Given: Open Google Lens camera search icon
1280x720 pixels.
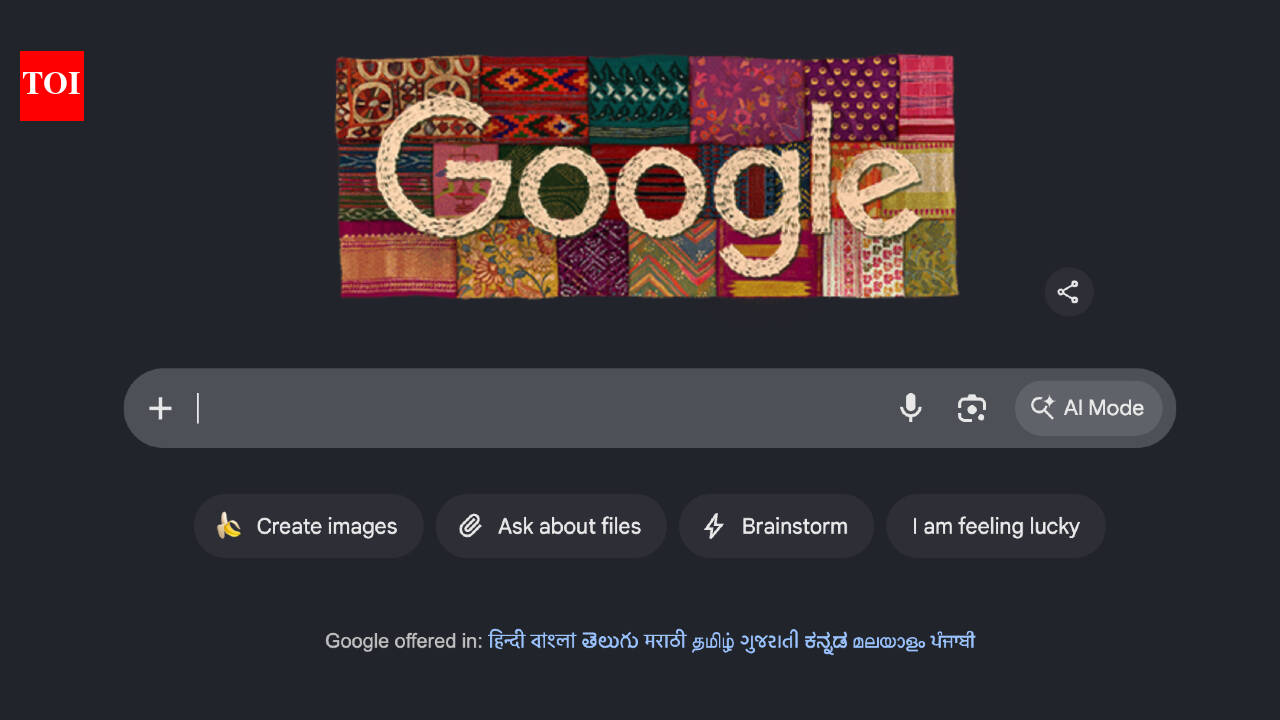Looking at the screenshot, I should (x=971, y=408).
